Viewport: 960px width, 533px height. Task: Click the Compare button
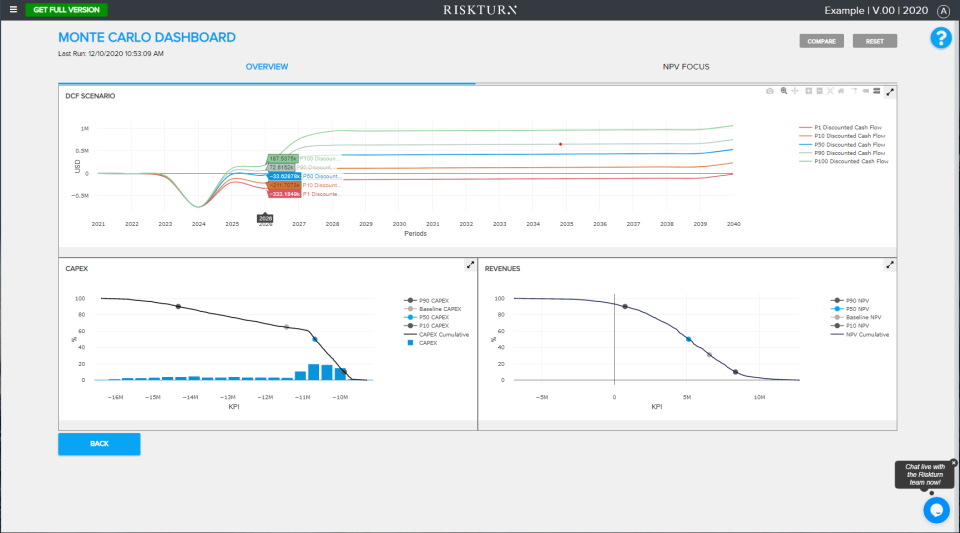(821, 41)
